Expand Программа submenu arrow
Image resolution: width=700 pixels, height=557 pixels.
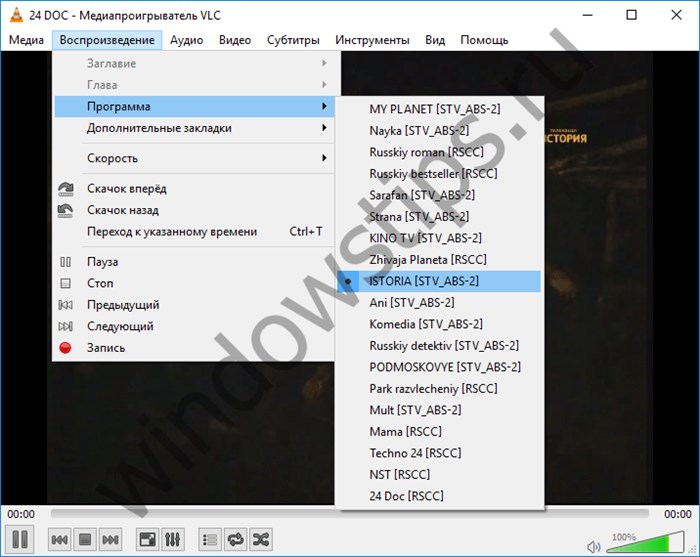coord(325,106)
